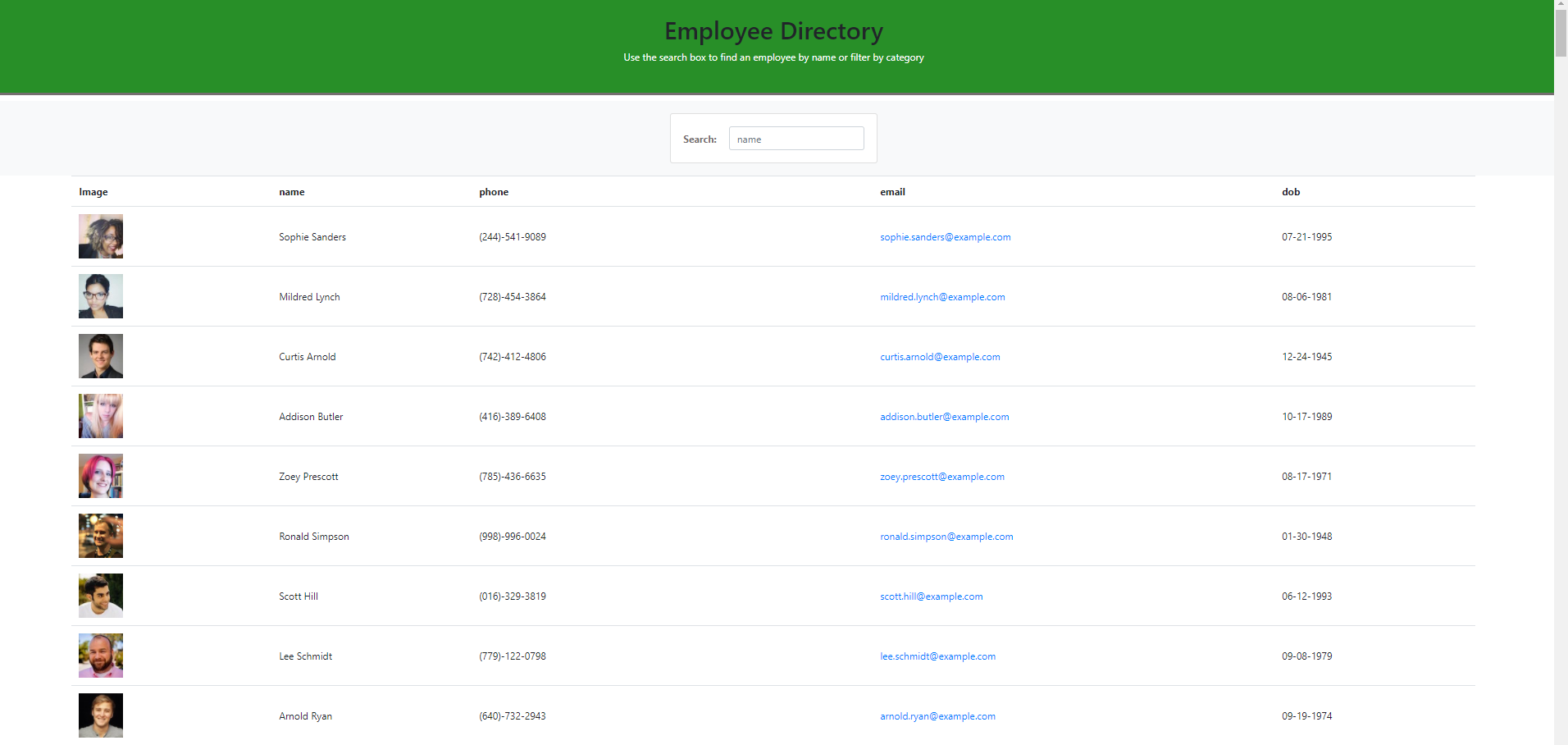Click Curtis Arnold's profile photo
This screenshot has width=1568, height=745.
point(100,356)
